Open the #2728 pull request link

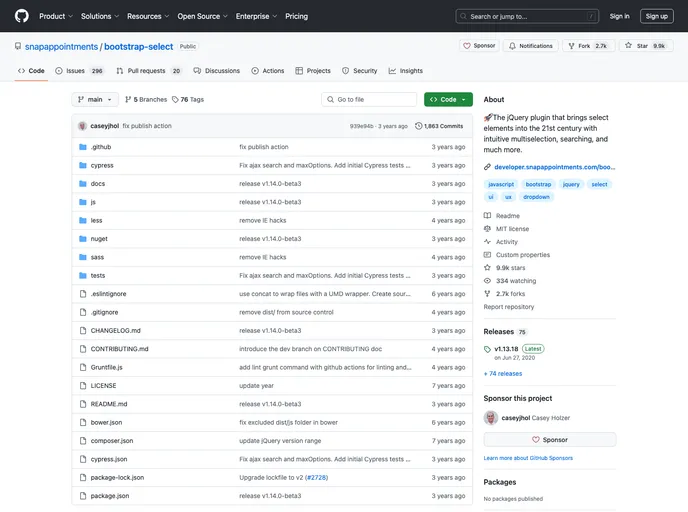coord(316,478)
